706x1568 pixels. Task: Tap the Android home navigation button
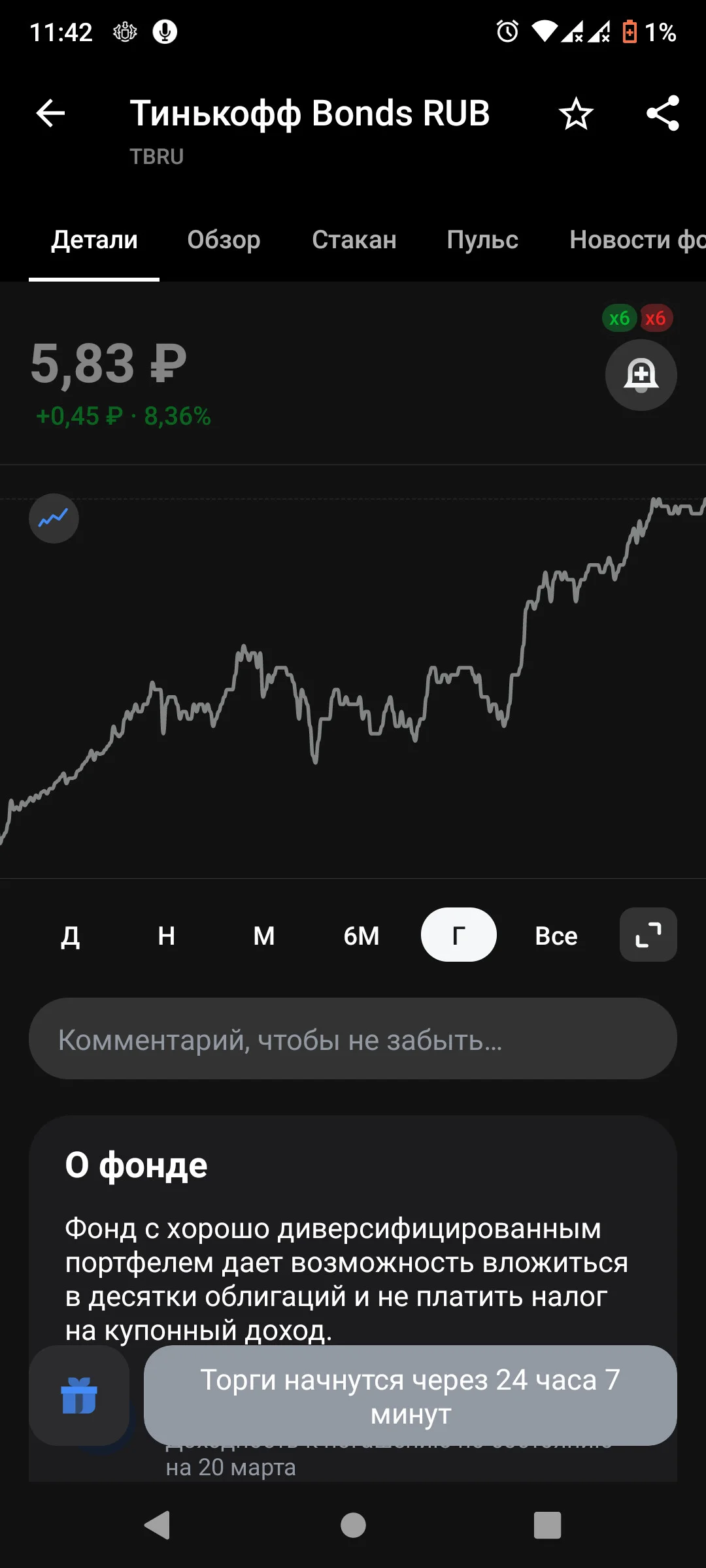point(353,1526)
